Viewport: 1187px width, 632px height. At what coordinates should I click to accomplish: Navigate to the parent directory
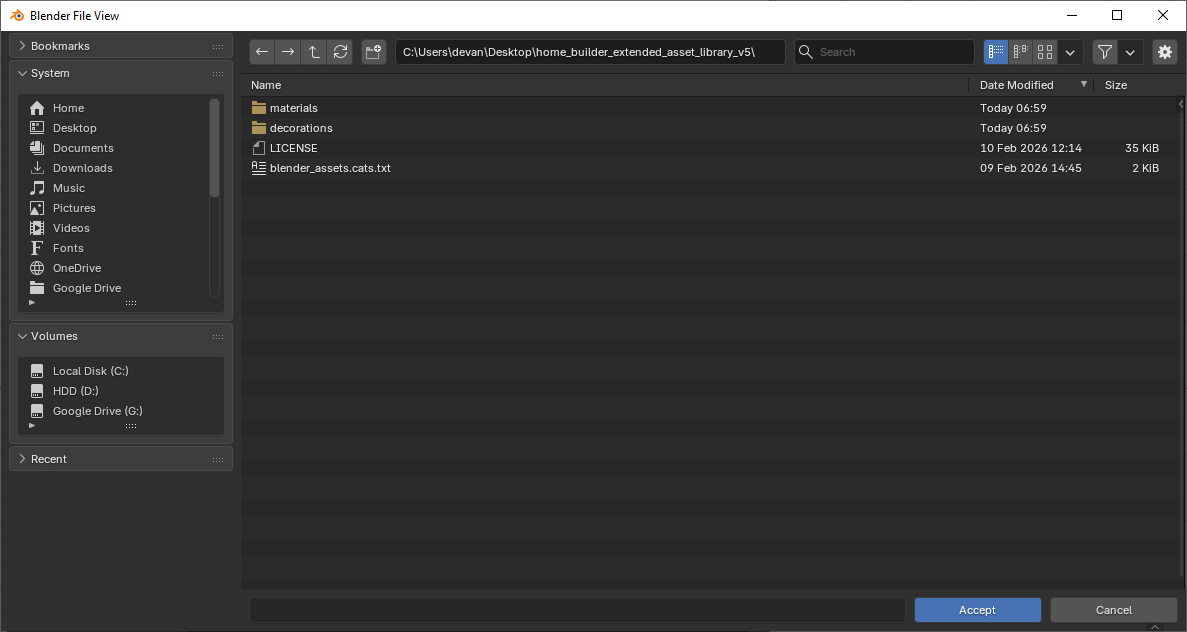pos(314,52)
